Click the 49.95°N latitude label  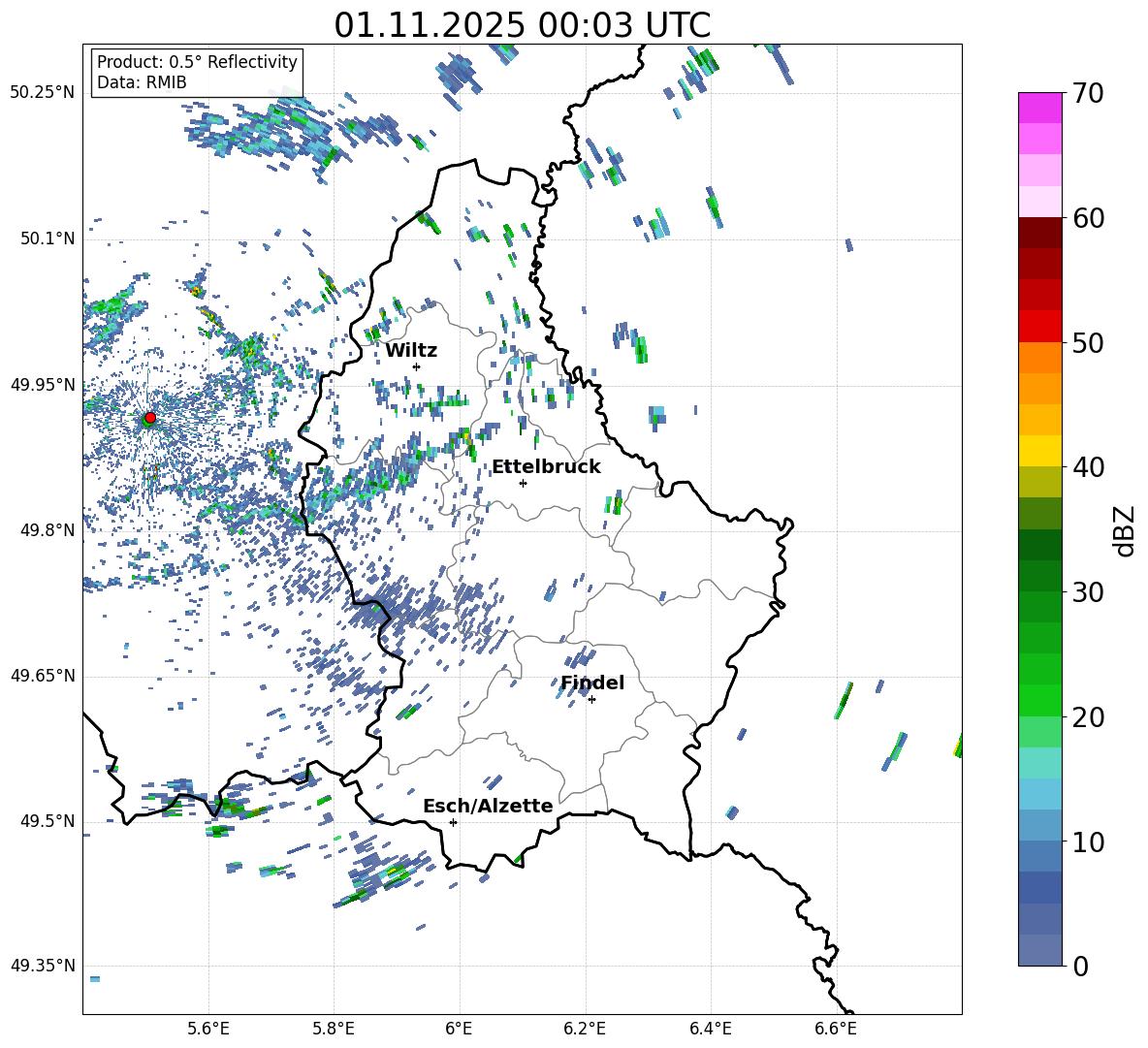click(x=43, y=384)
